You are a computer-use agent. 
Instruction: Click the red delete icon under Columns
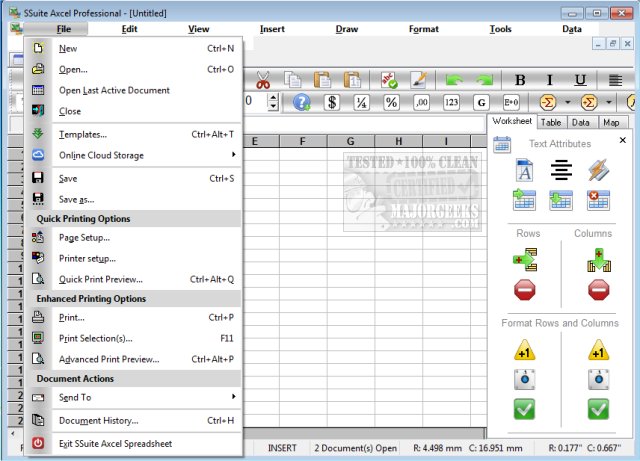point(599,290)
